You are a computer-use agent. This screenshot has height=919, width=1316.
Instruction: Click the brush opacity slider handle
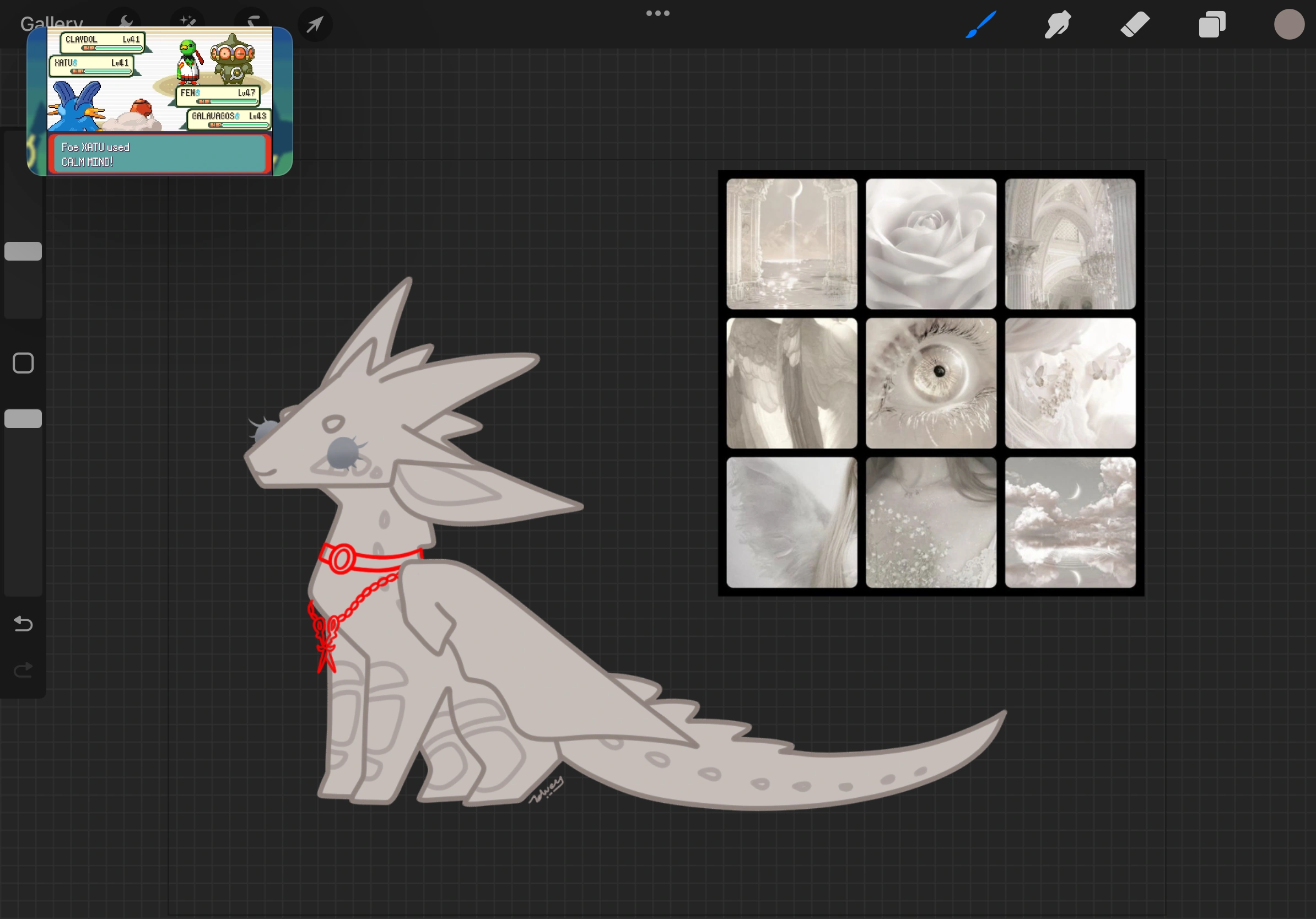[x=23, y=419]
